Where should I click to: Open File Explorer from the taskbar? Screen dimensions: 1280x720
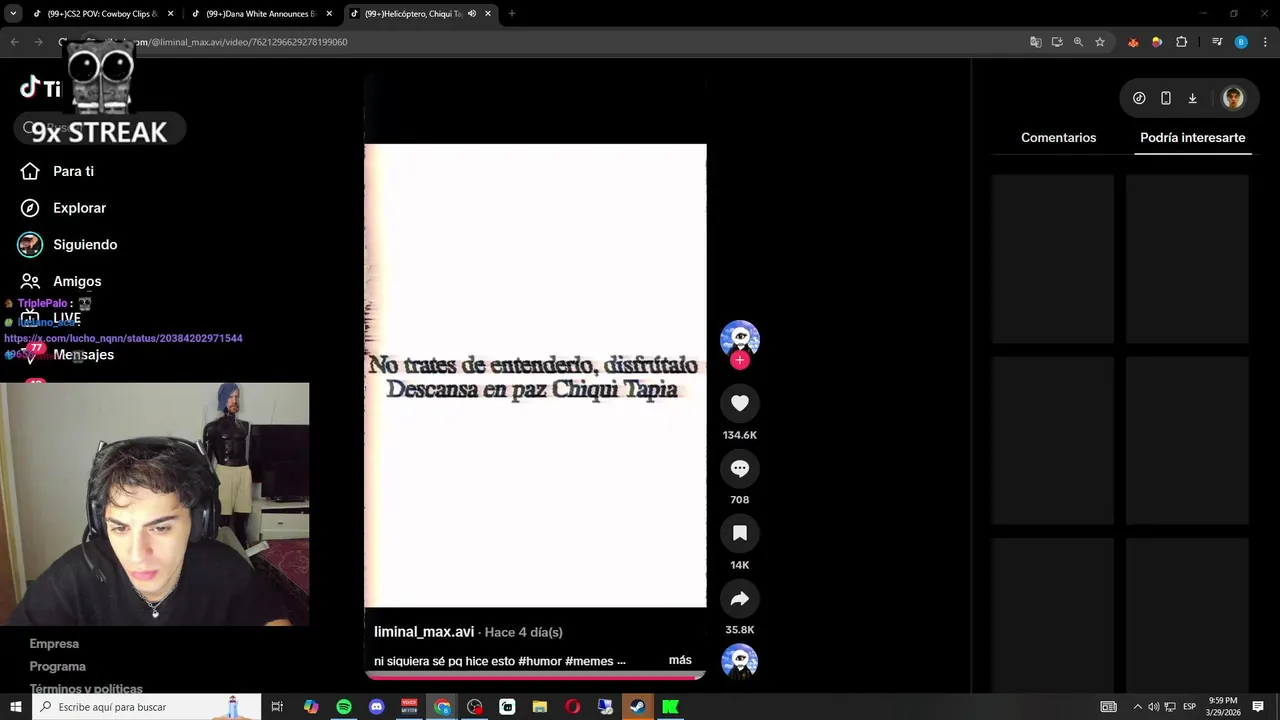(x=540, y=707)
